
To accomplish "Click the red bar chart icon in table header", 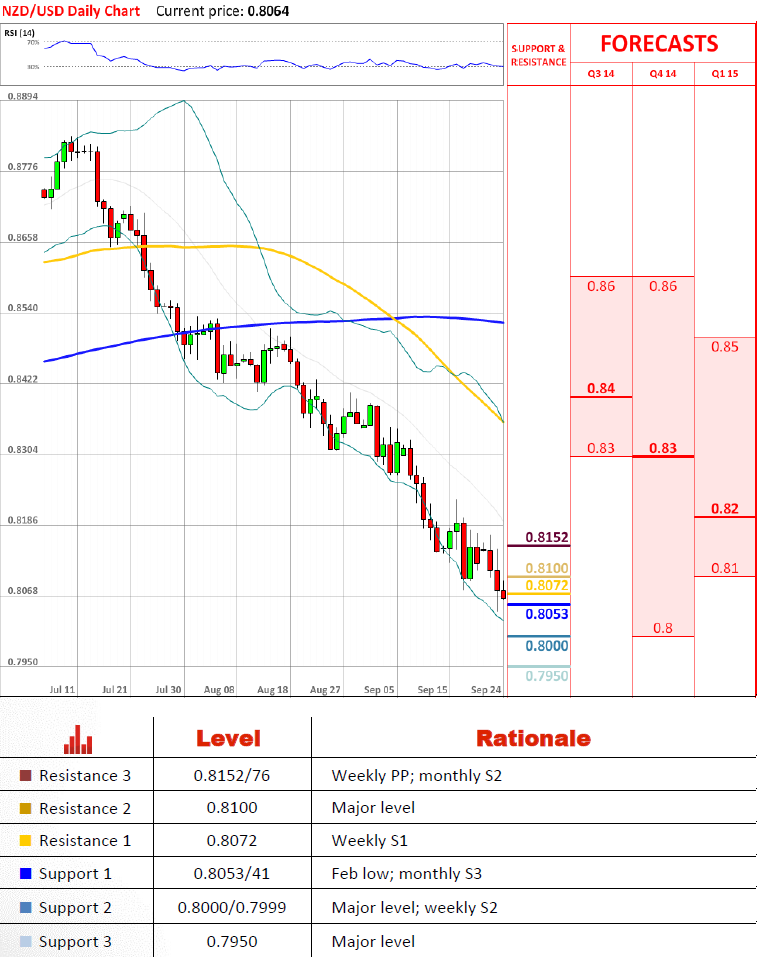I will coord(78,739).
